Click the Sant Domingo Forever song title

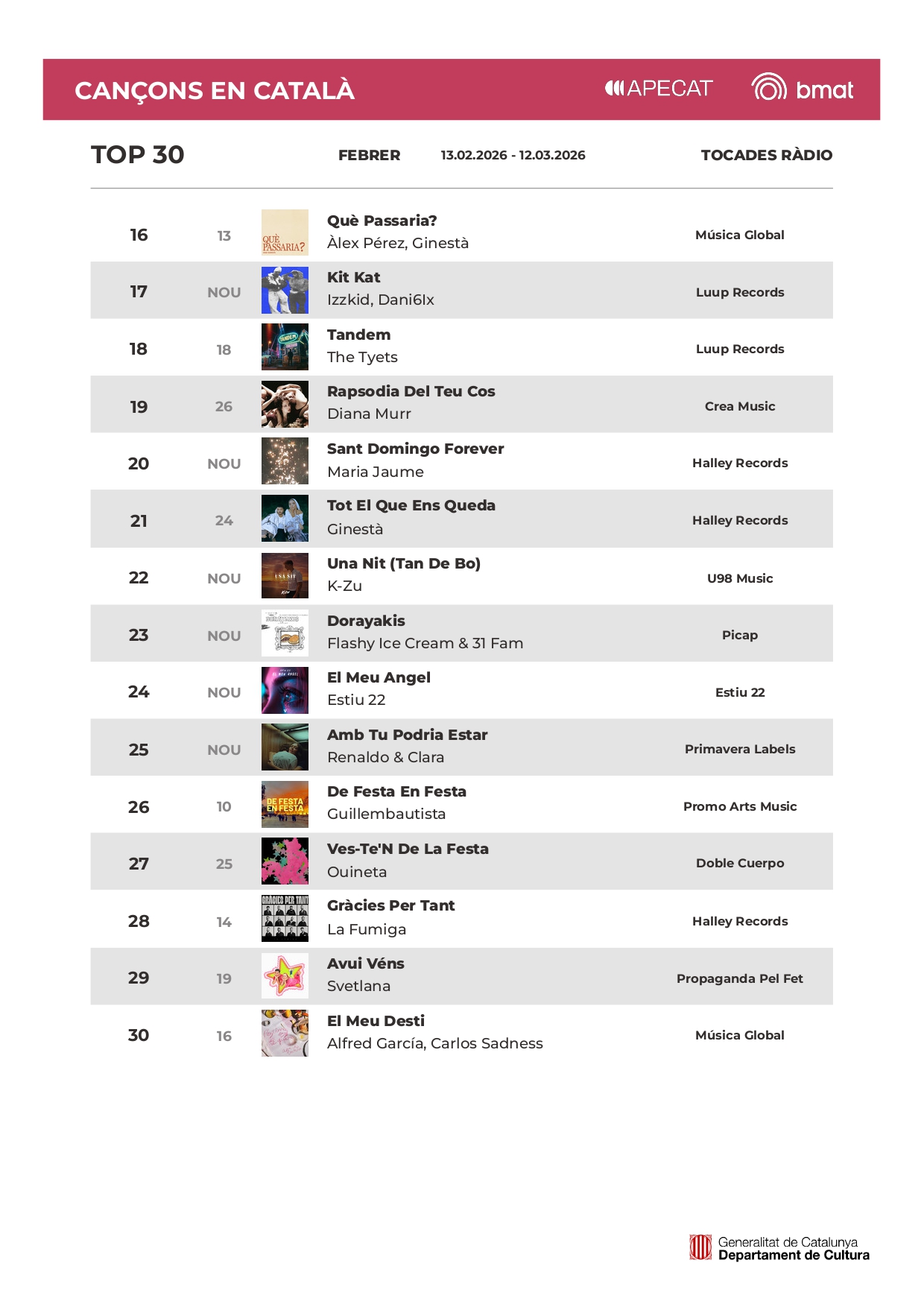415,449
